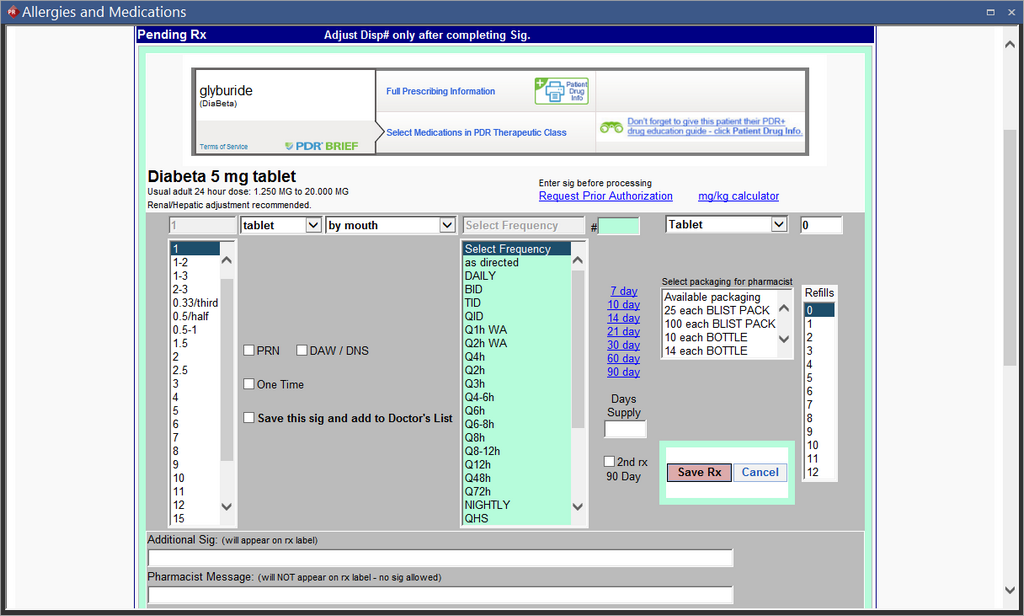Click the binoculars icon in PDR banner
This screenshot has width=1024, height=616.
[611, 128]
